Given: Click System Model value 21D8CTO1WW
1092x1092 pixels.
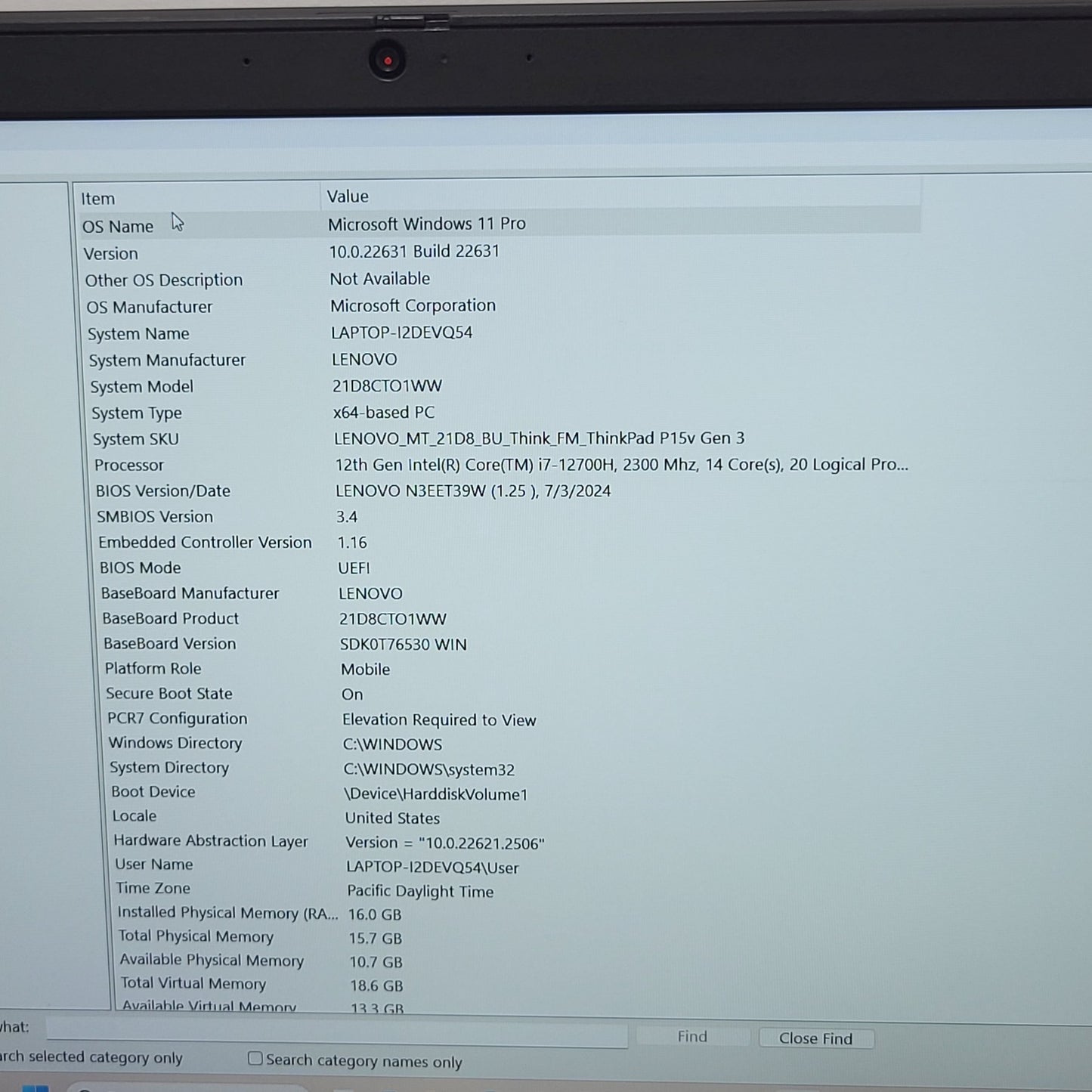Looking at the screenshot, I should [x=387, y=385].
